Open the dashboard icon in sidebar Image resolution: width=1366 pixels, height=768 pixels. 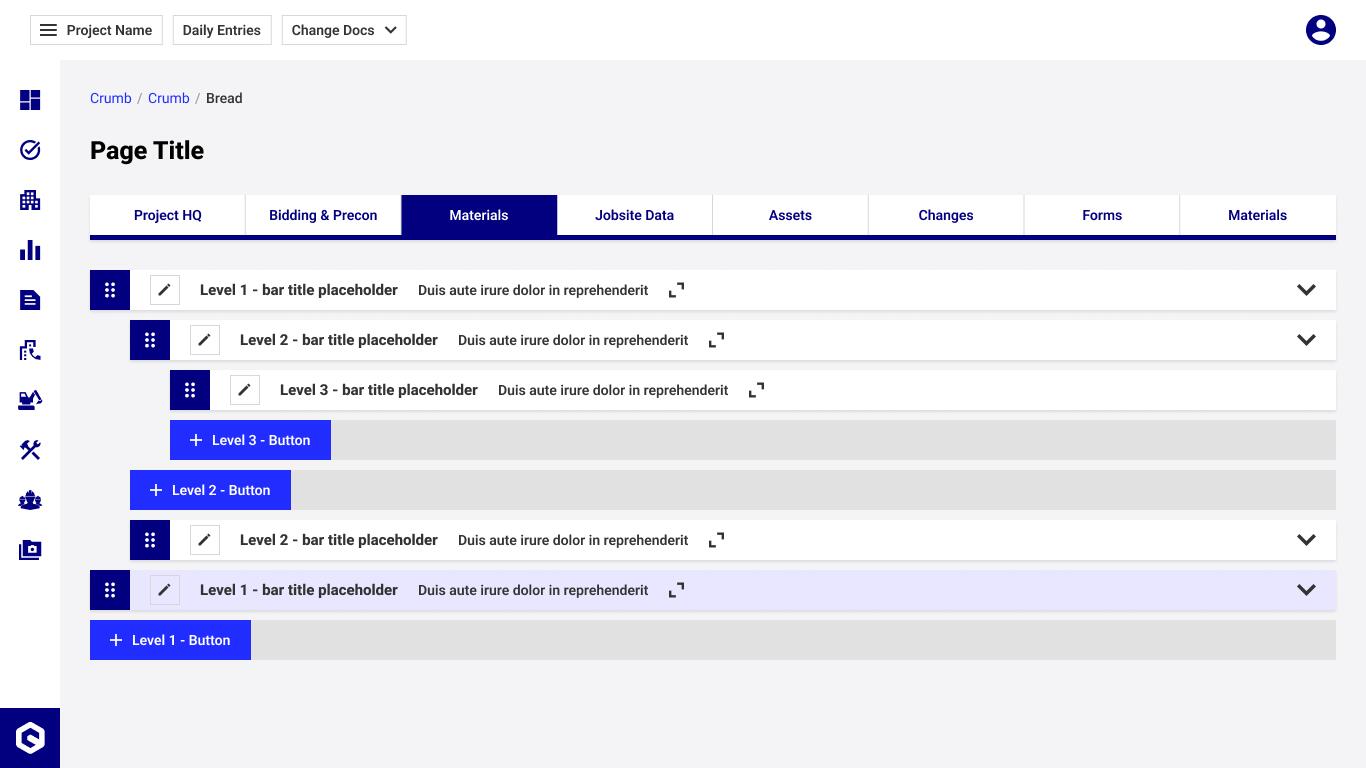[30, 100]
